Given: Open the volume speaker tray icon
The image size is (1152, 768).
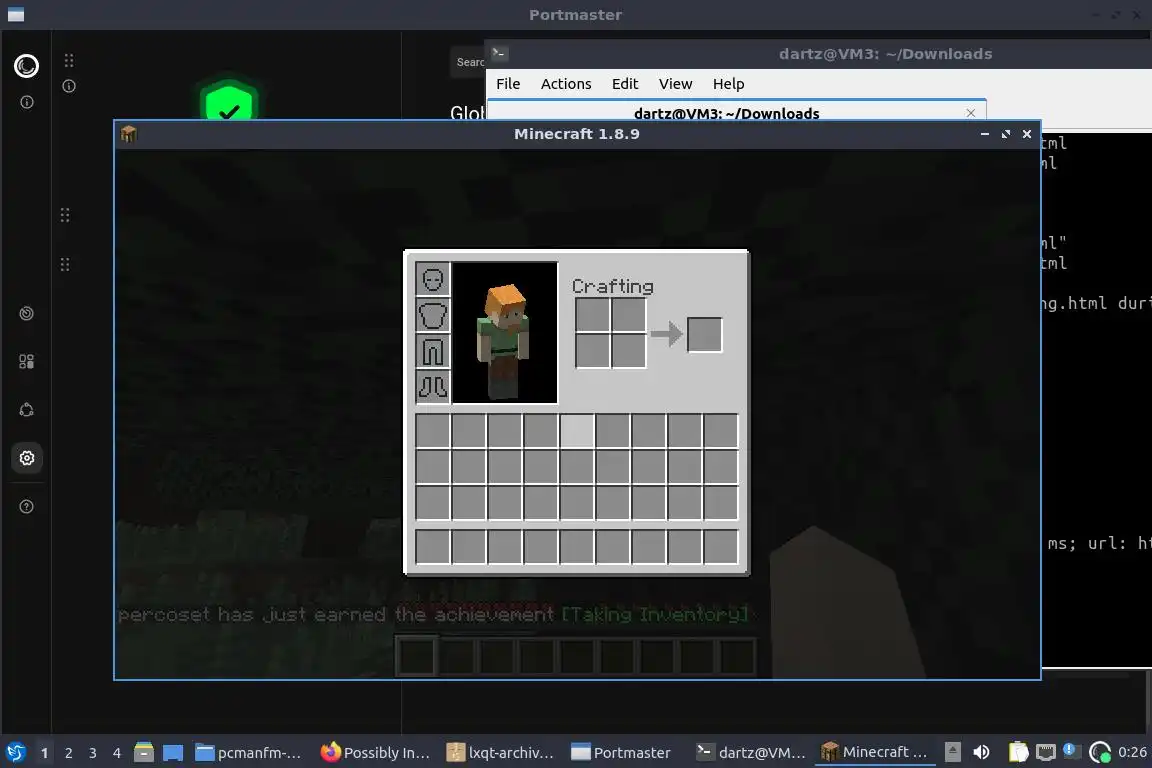Looking at the screenshot, I should tap(981, 752).
